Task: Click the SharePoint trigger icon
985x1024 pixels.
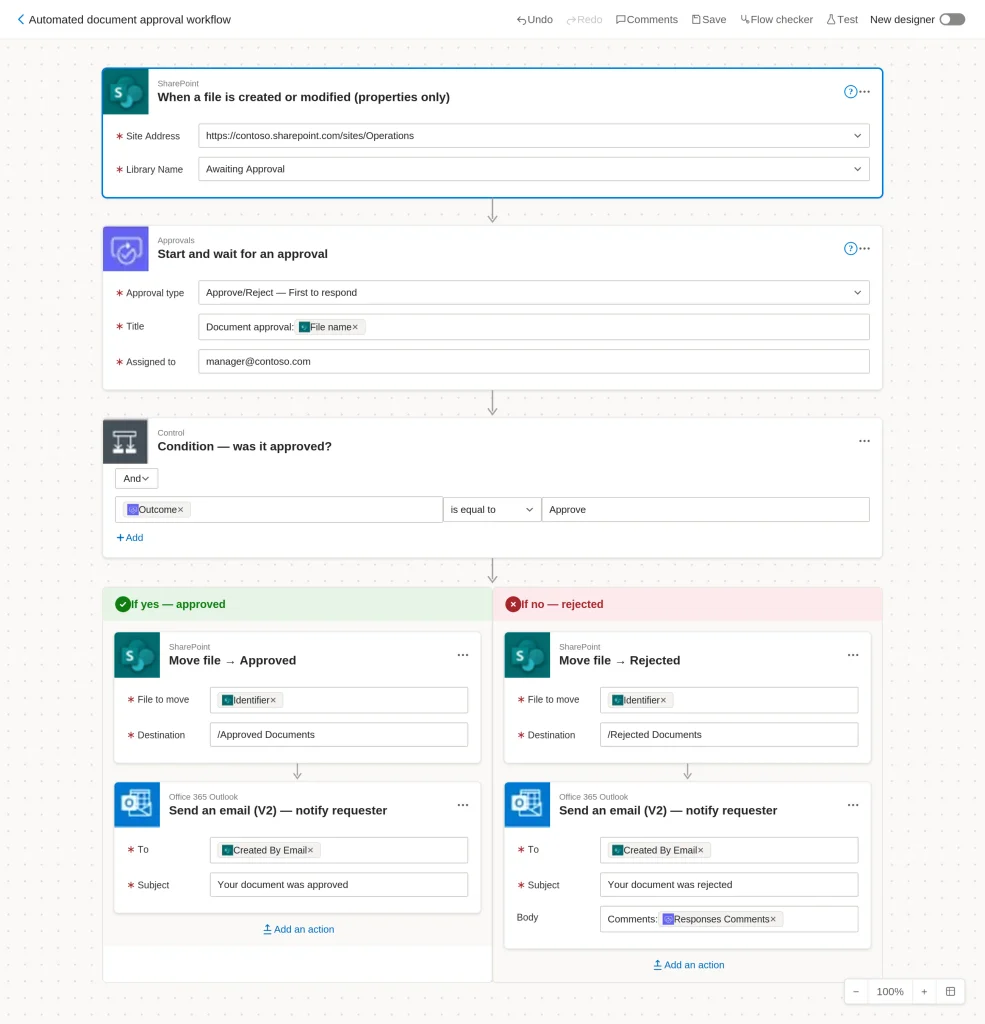Action: [126, 91]
